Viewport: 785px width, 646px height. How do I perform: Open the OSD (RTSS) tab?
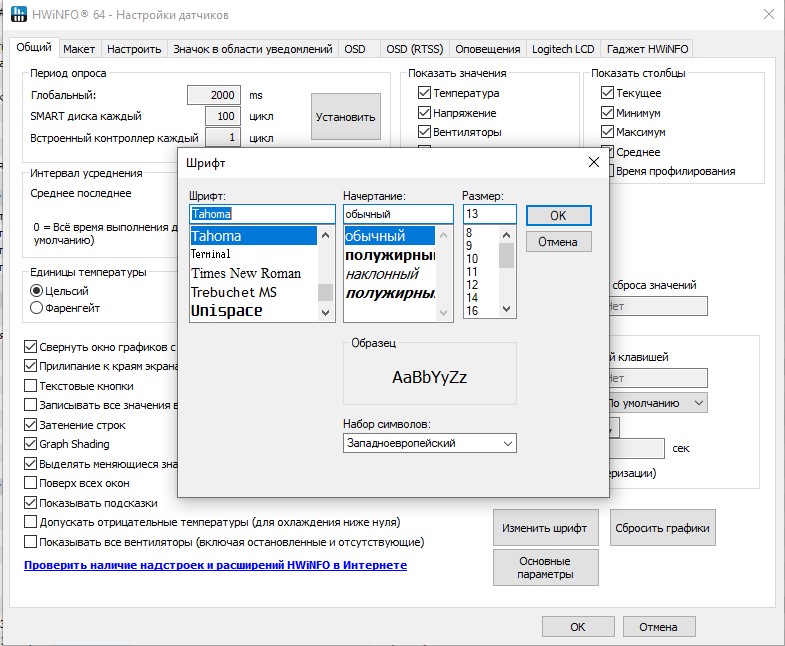tap(413, 49)
